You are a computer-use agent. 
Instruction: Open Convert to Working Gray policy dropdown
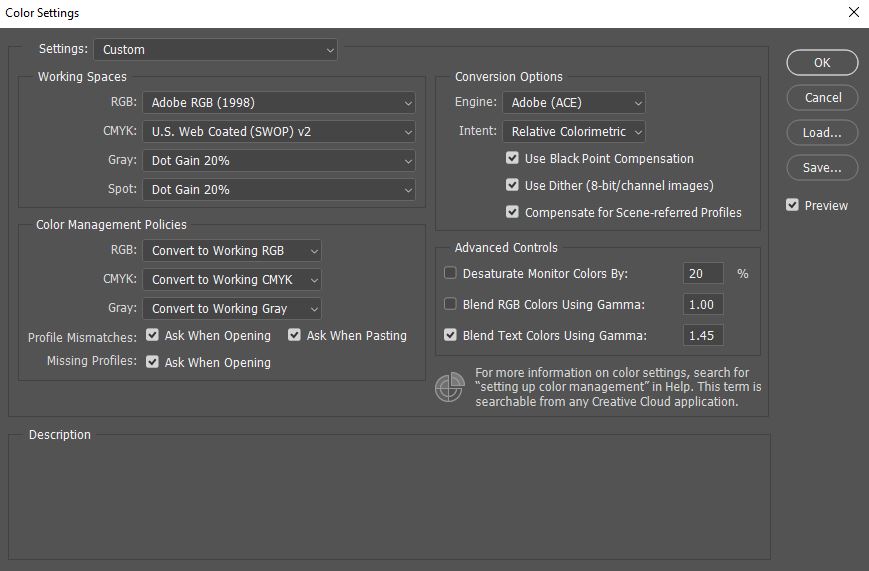pos(232,308)
